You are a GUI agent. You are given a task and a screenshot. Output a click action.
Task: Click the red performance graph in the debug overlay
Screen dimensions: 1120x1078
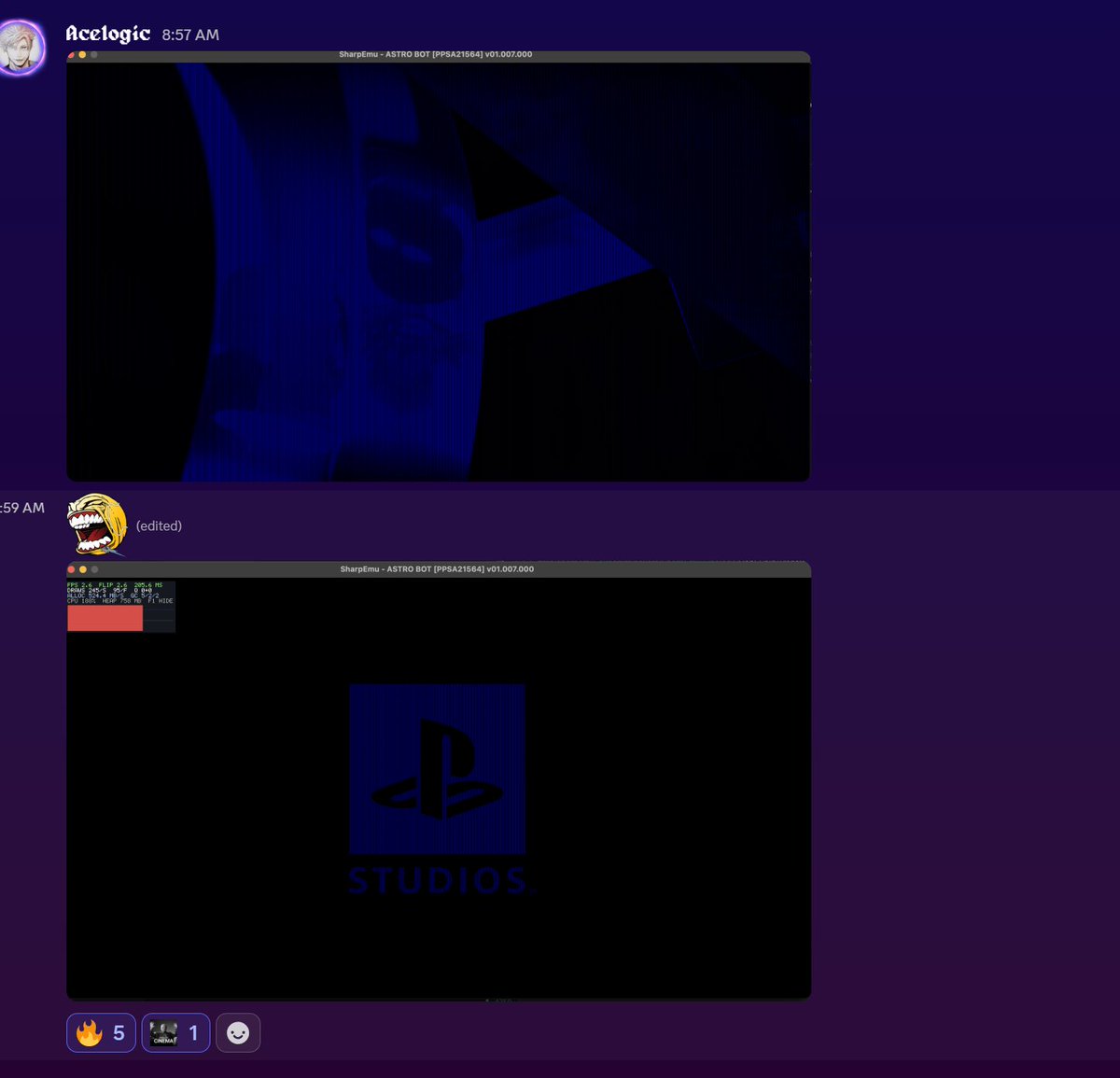coord(105,618)
